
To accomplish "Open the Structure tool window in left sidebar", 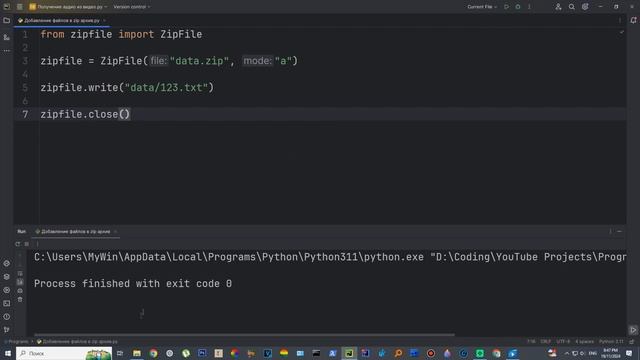I will coord(7,37).
